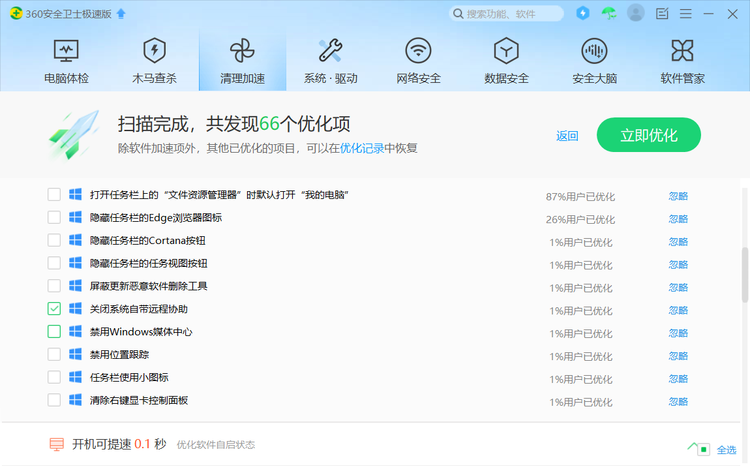Click 26%用户已优化 text
Viewport: 750px width, 473px height.
point(580,220)
